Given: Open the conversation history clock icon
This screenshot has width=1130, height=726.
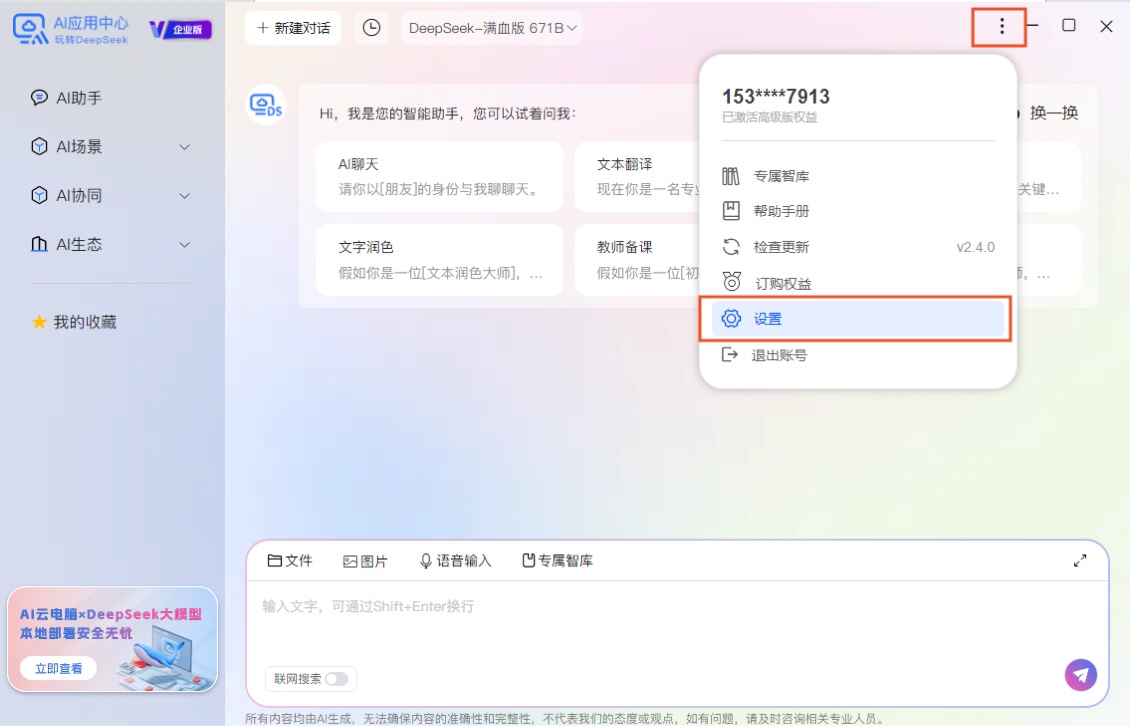Looking at the screenshot, I should click(371, 28).
